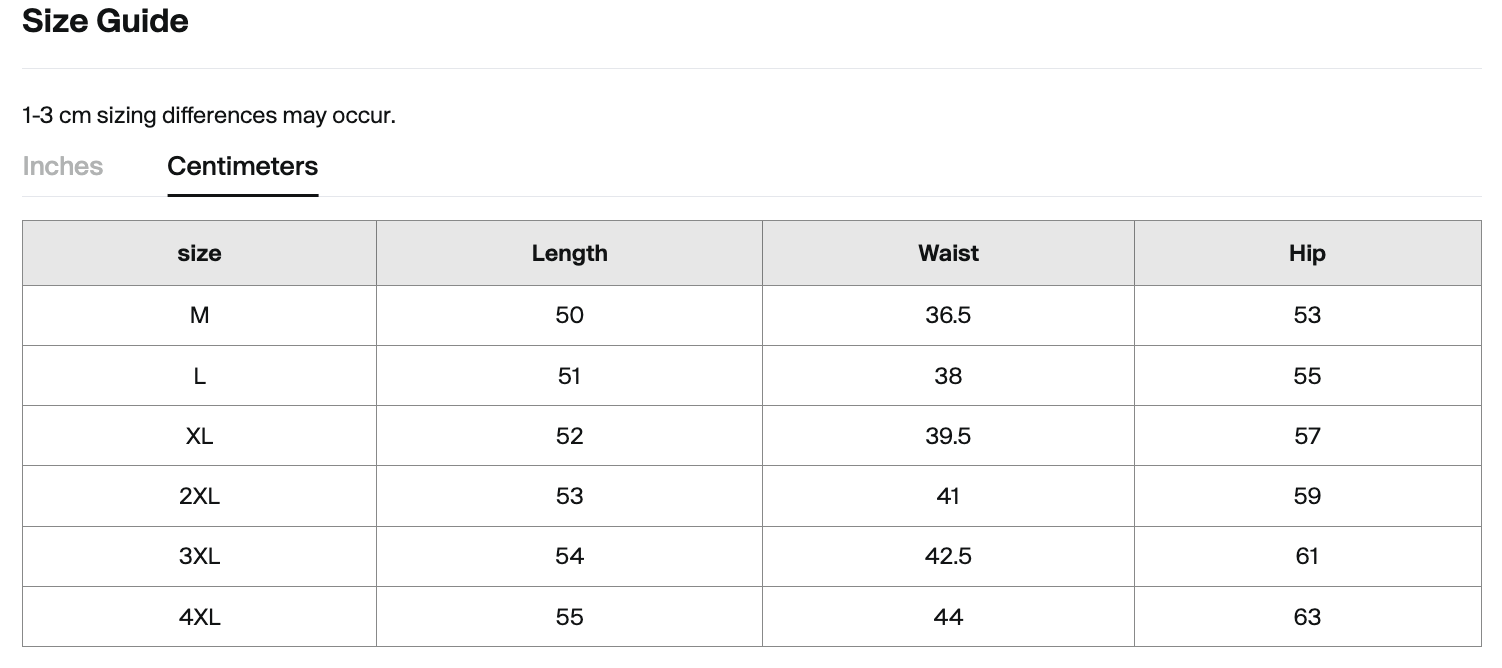Viewport: 1502px width, 668px height.
Task: Click the 42.5 waist value for 3XL
Action: [x=948, y=556]
